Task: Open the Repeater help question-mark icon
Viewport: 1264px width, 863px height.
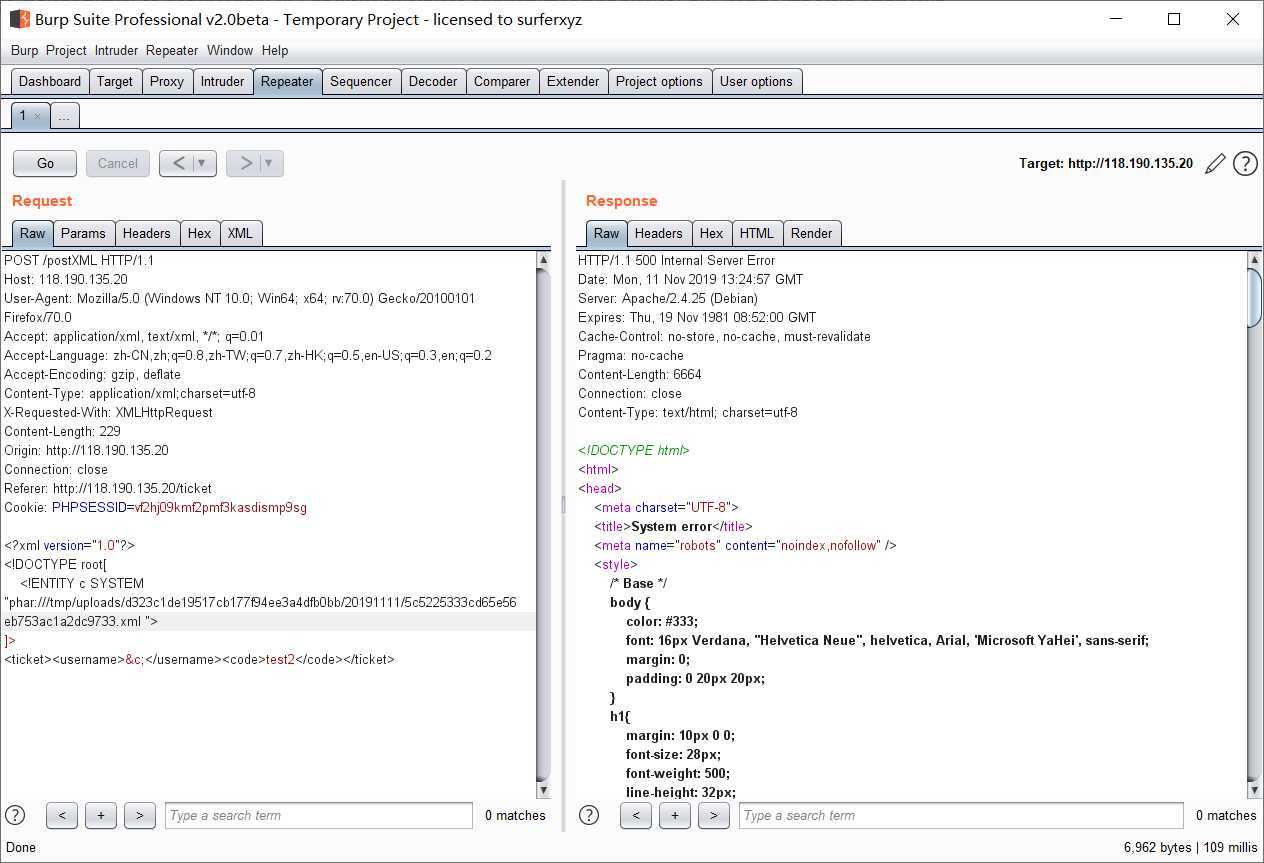Action: pos(1245,164)
